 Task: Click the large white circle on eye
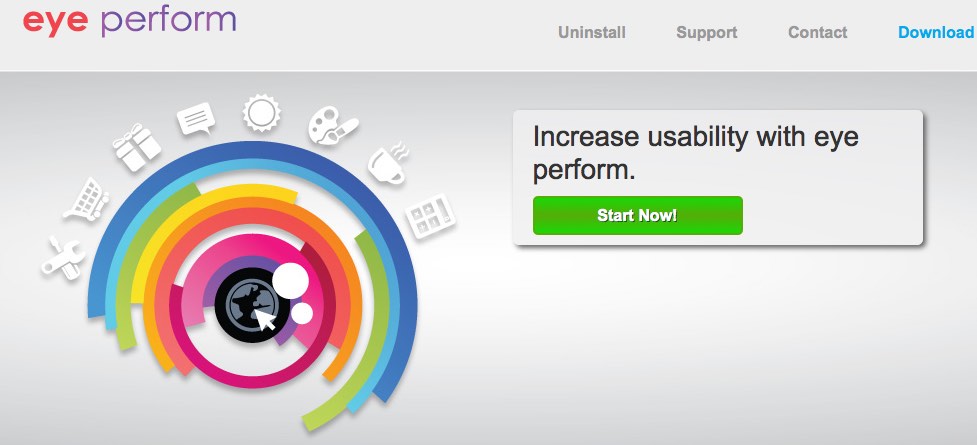coord(290,280)
